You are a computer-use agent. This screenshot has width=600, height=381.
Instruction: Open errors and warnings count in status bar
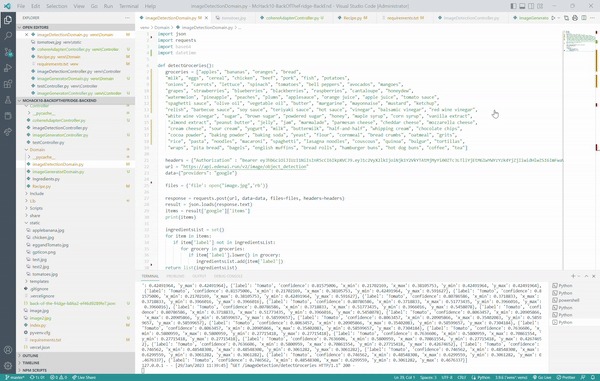tap(59, 377)
